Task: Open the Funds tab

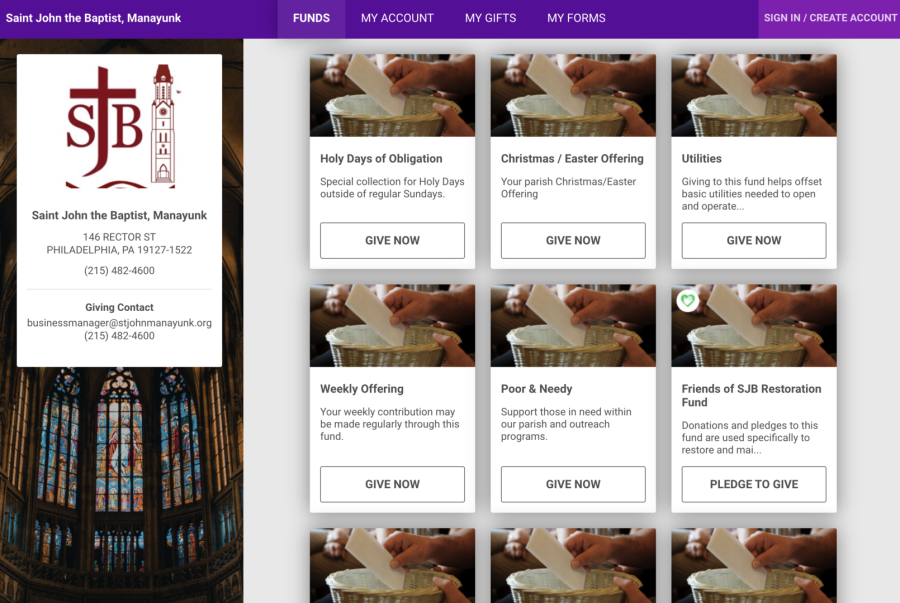Action: (311, 18)
